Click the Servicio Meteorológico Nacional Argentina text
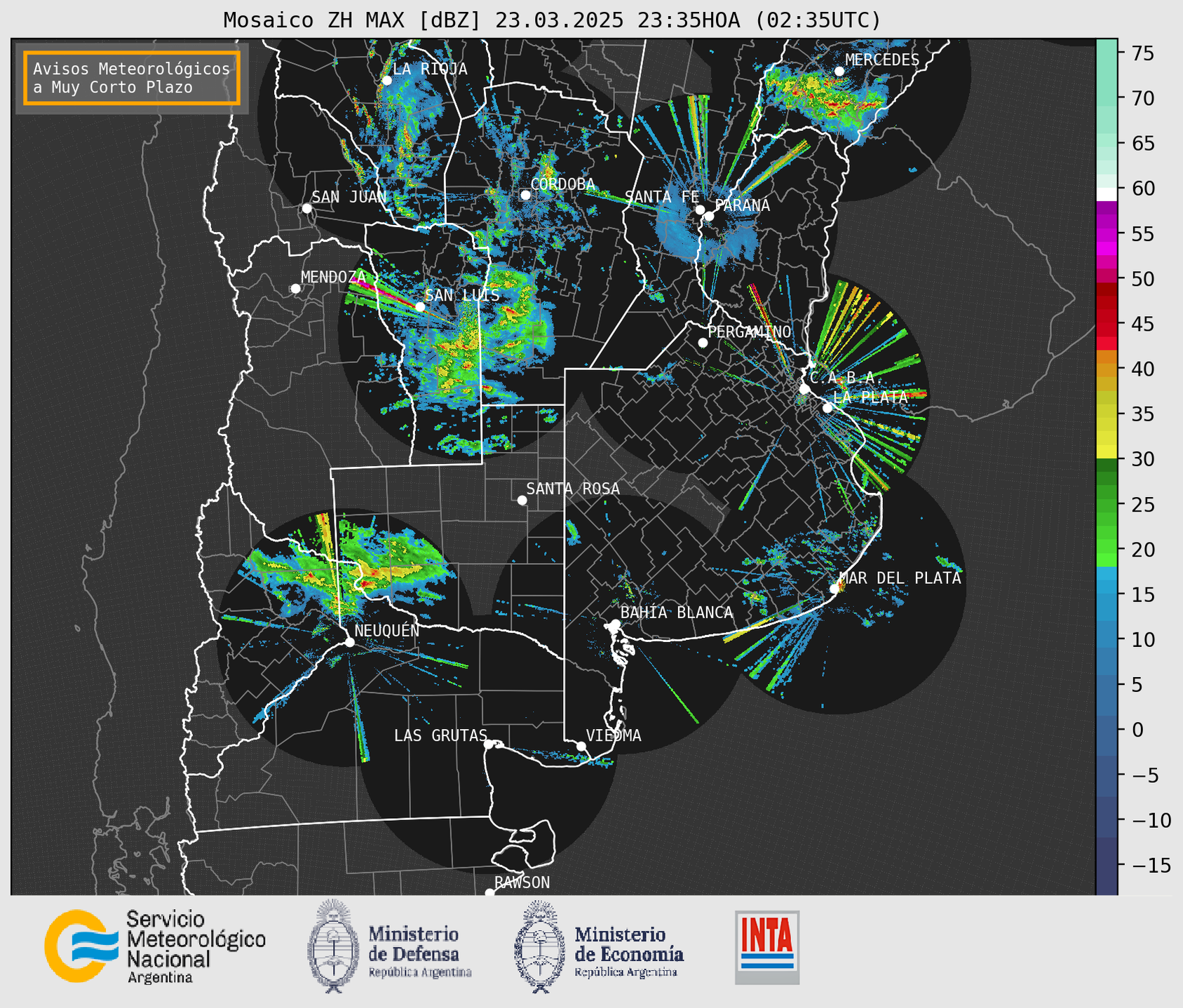Viewport: 1183px width, 1008px height. point(196,947)
